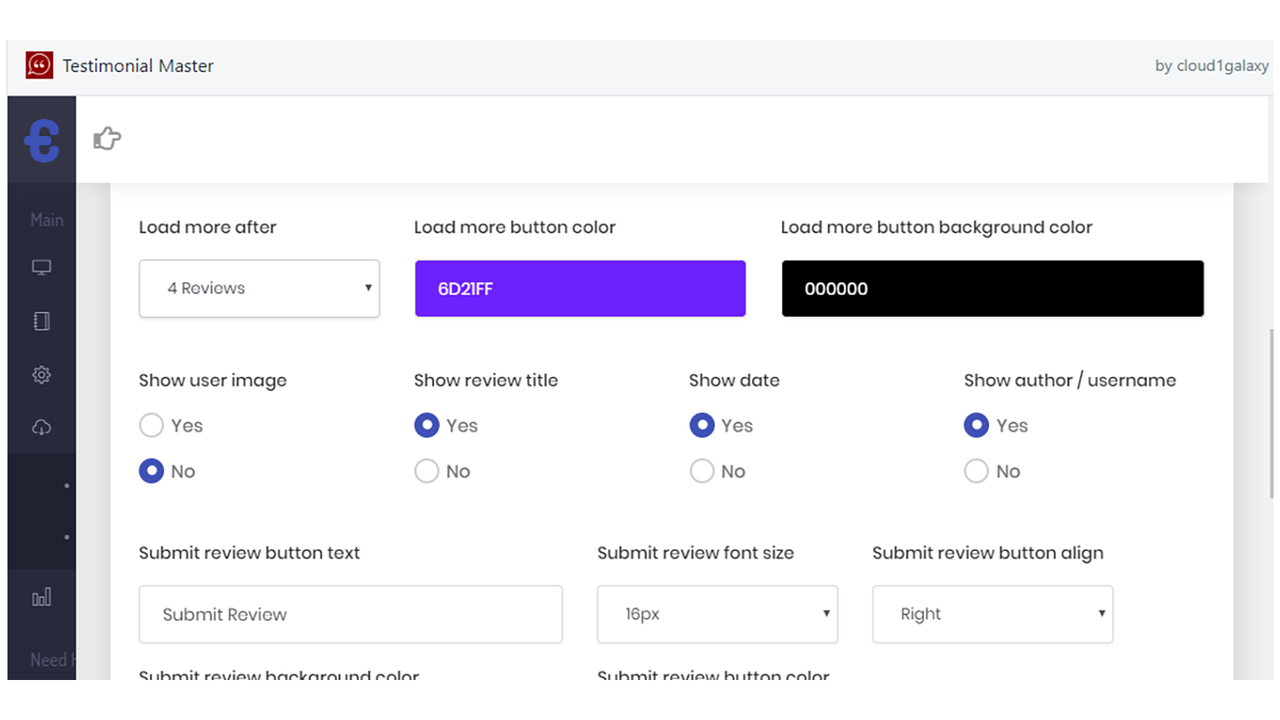Viewport: 1280px width, 720px height.
Task: Click the Need Help item in sidebar
Action: point(48,660)
